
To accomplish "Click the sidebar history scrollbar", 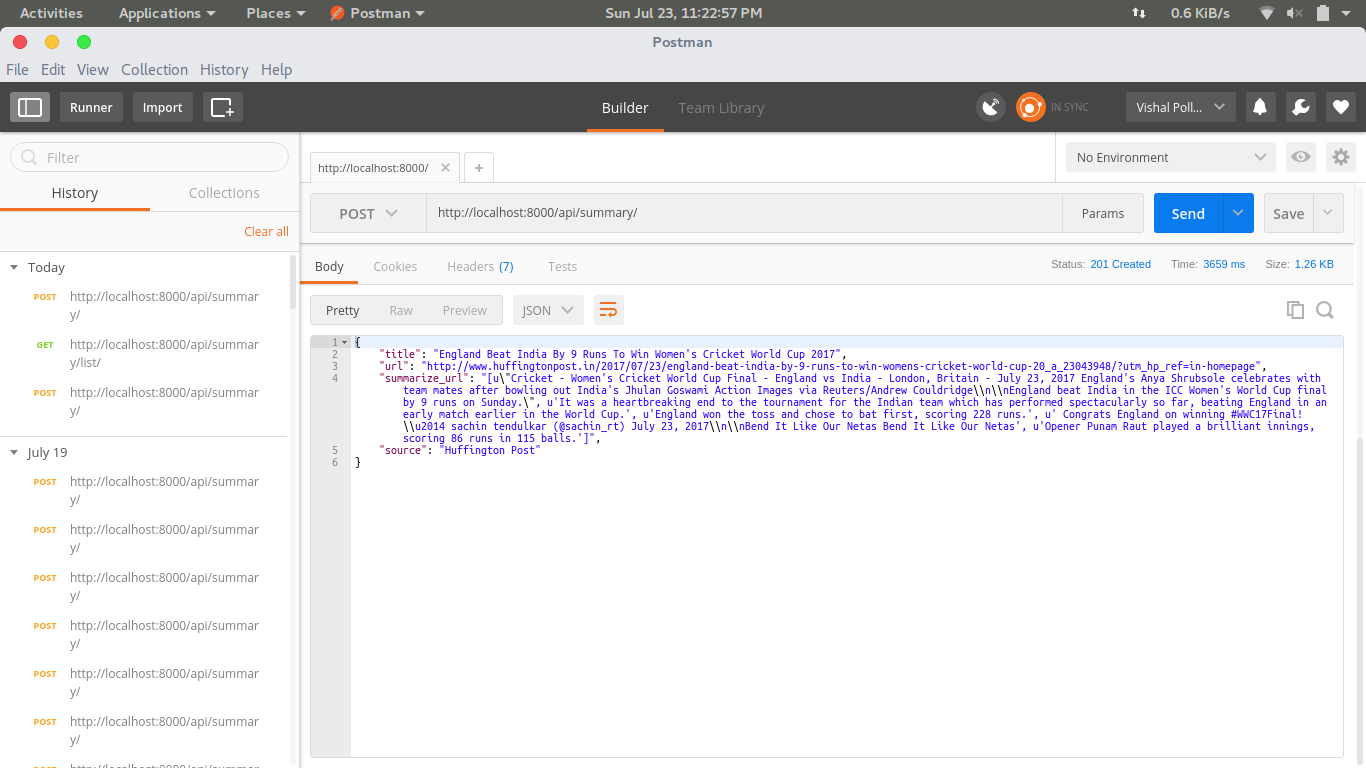I will pos(293,282).
